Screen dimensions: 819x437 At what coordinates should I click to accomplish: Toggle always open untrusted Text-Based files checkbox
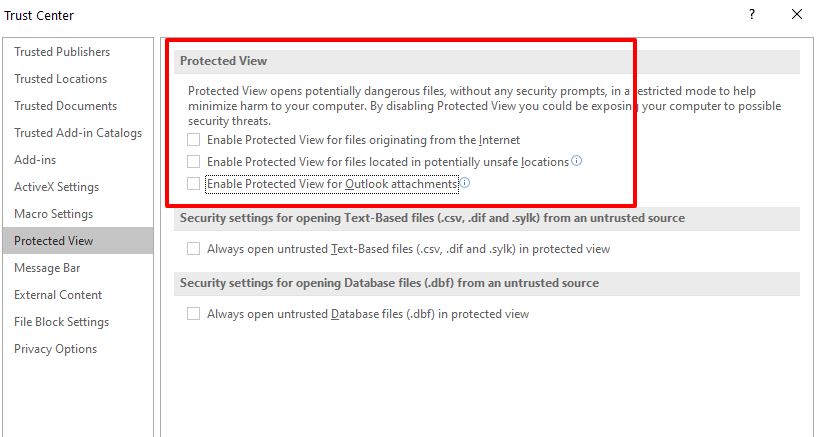coord(194,249)
